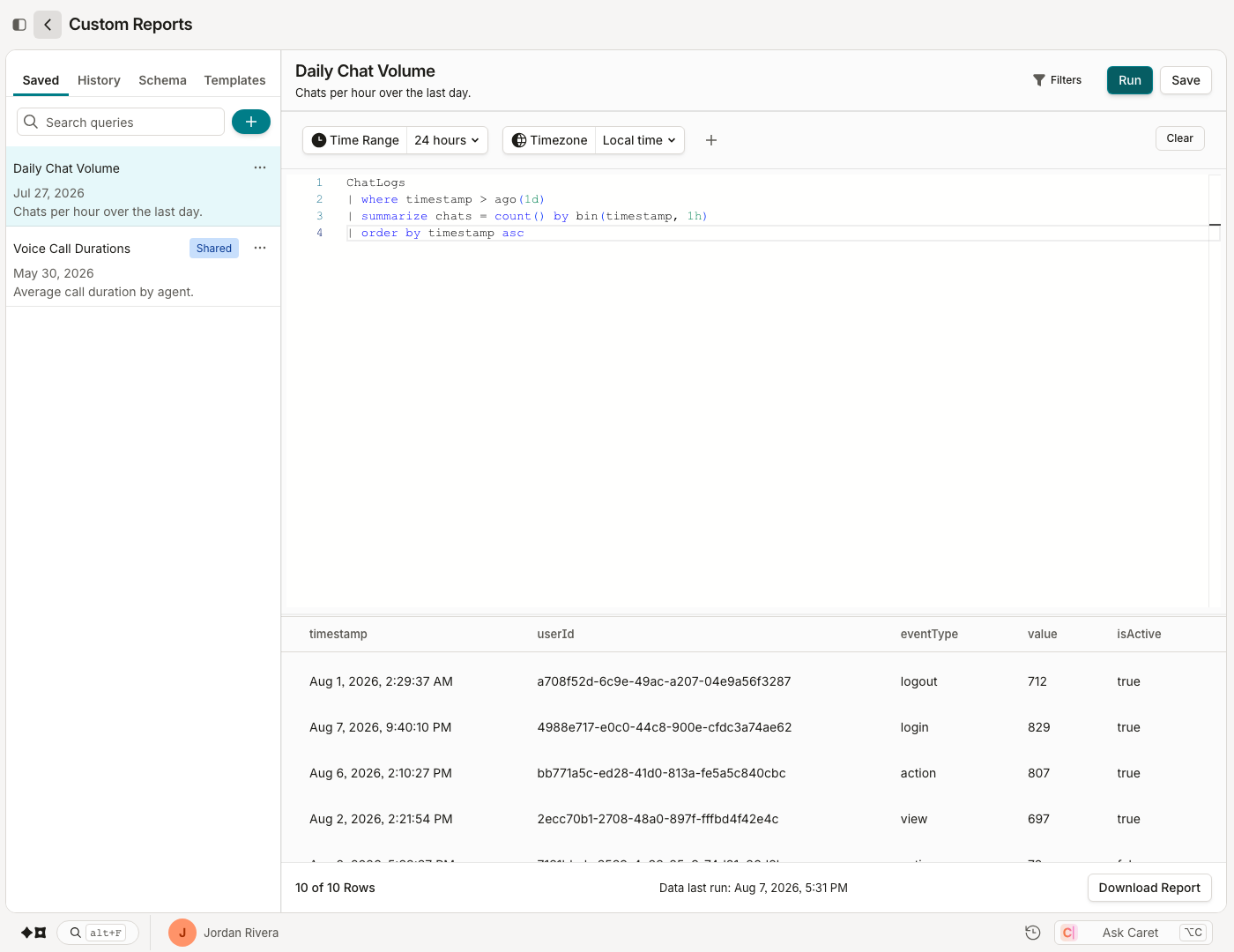Click Jordan Rivera's avatar

[x=182, y=933]
